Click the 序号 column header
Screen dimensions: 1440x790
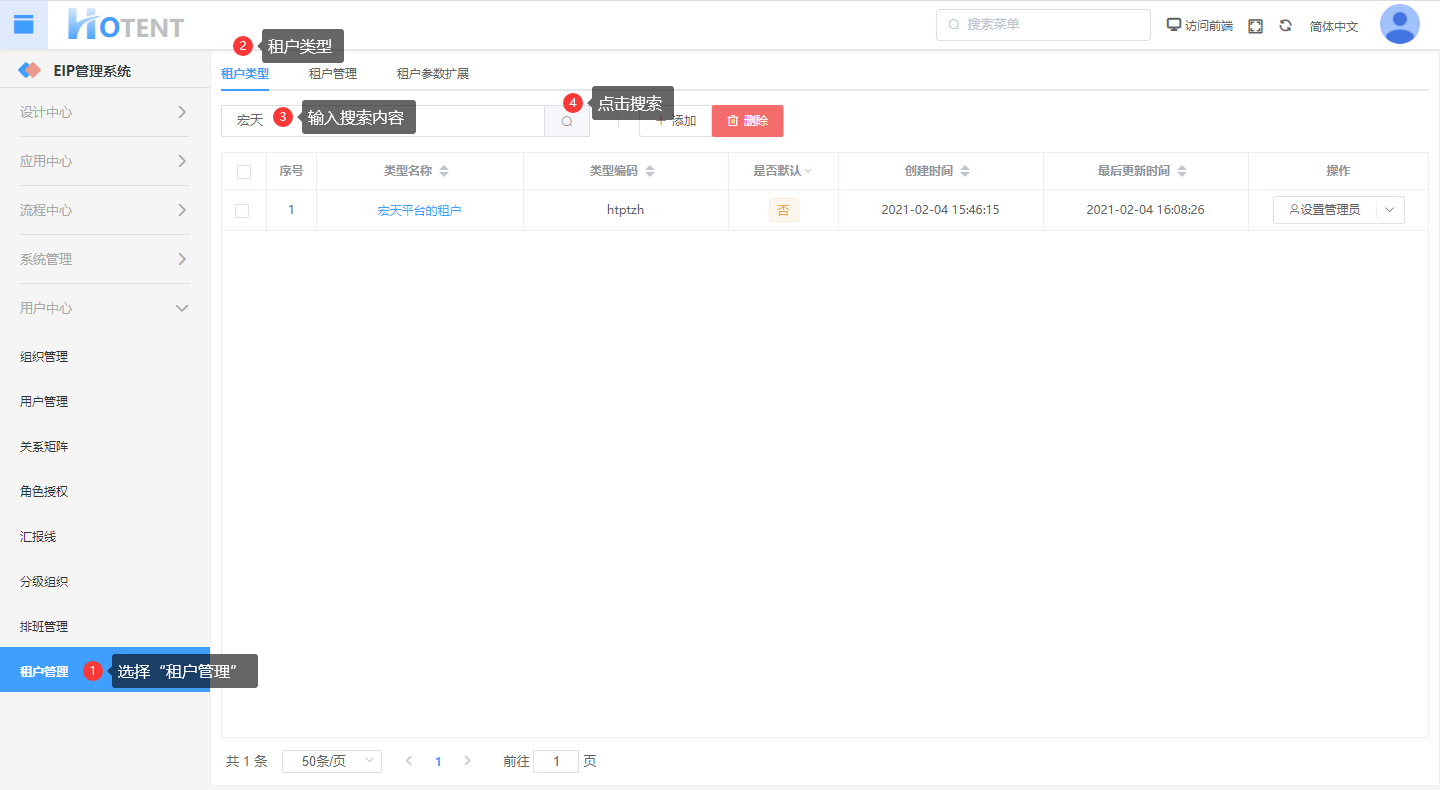point(291,171)
